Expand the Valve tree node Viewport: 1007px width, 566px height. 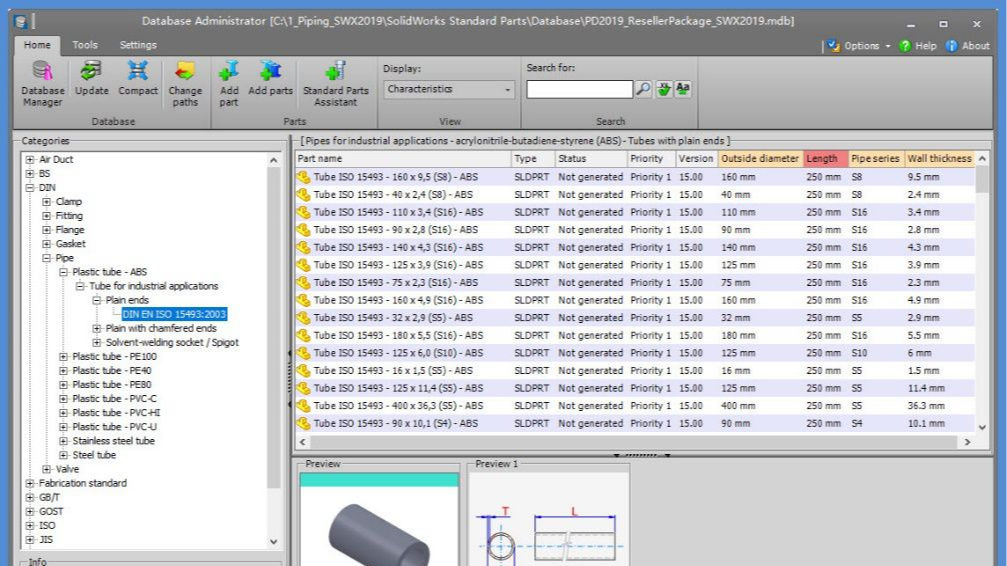(46, 470)
